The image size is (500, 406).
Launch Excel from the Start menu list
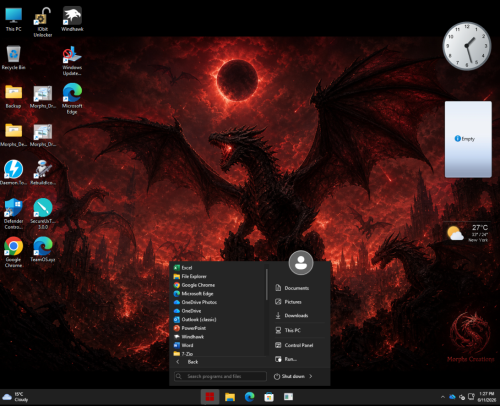[x=219, y=268]
